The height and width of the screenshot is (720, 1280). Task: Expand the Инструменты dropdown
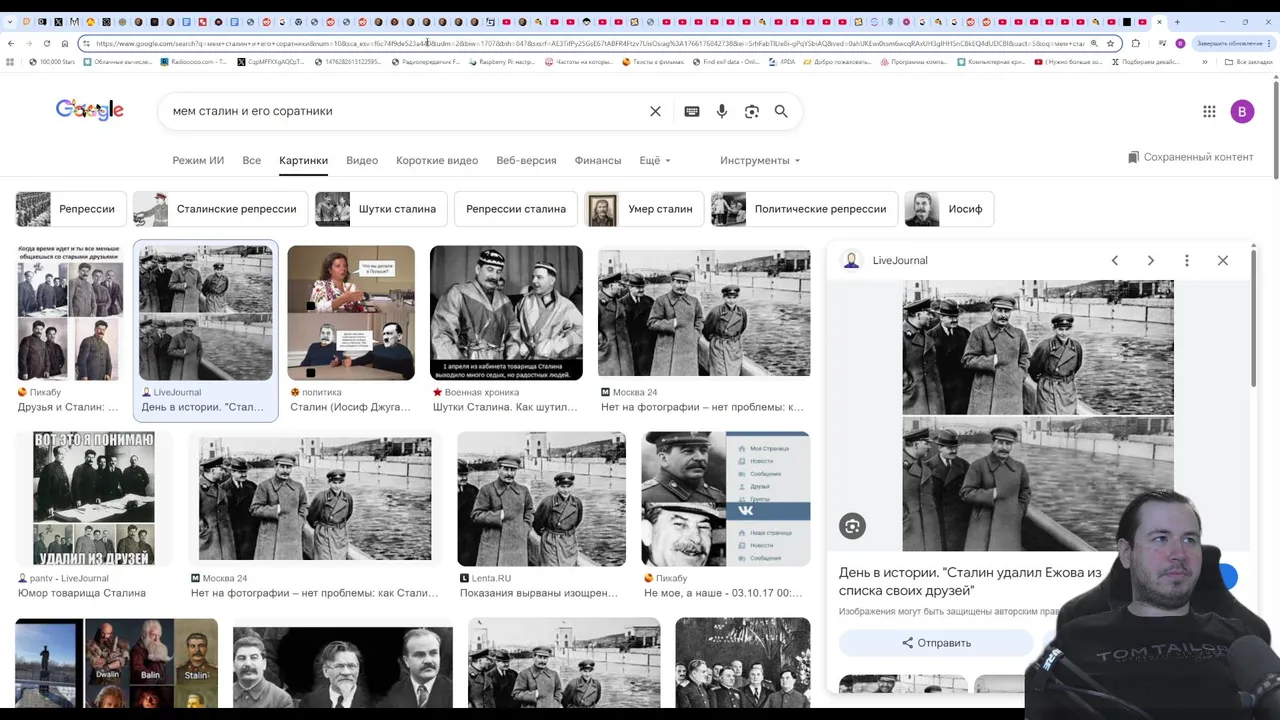coord(760,160)
